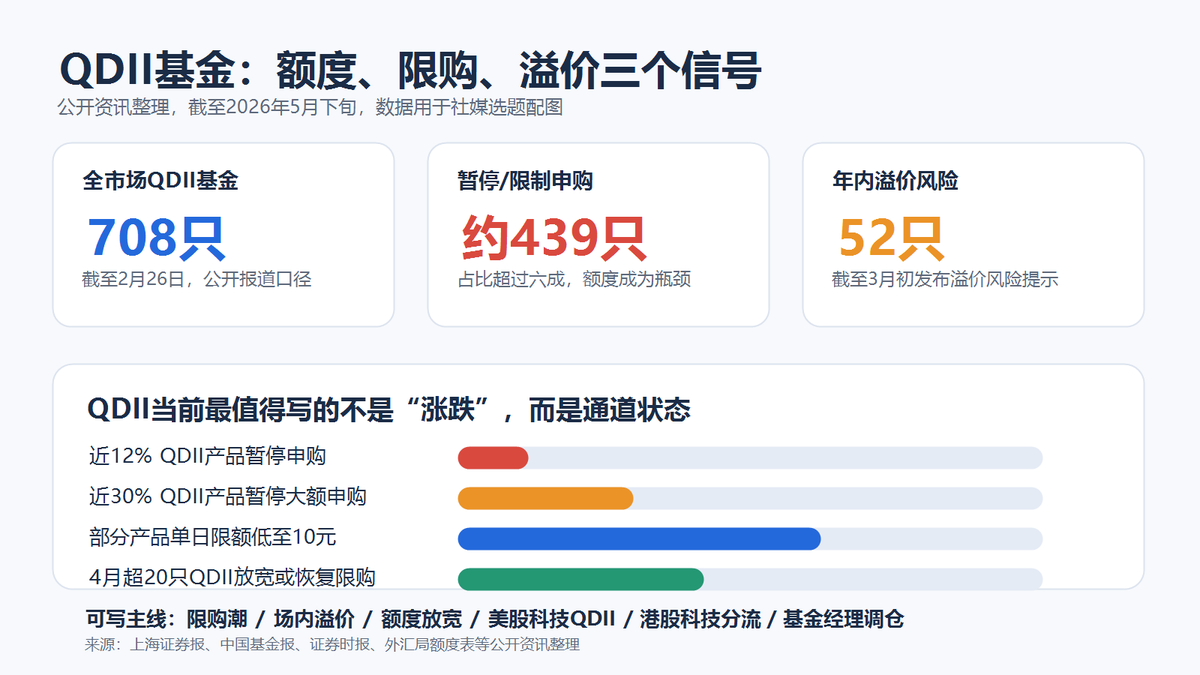This screenshot has width=1200, height=675.
Task: Click the card heading '暂停/限制申购'
Action: tap(525, 181)
